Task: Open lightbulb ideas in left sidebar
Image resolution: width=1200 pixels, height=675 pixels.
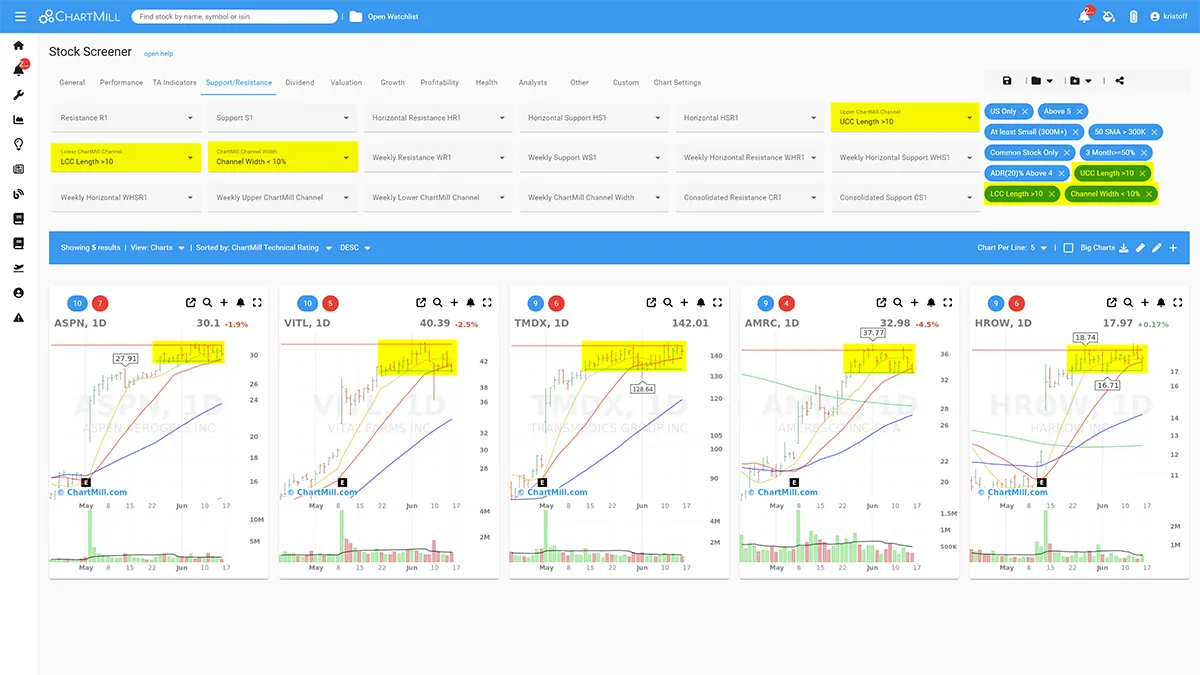Action: click(18, 144)
